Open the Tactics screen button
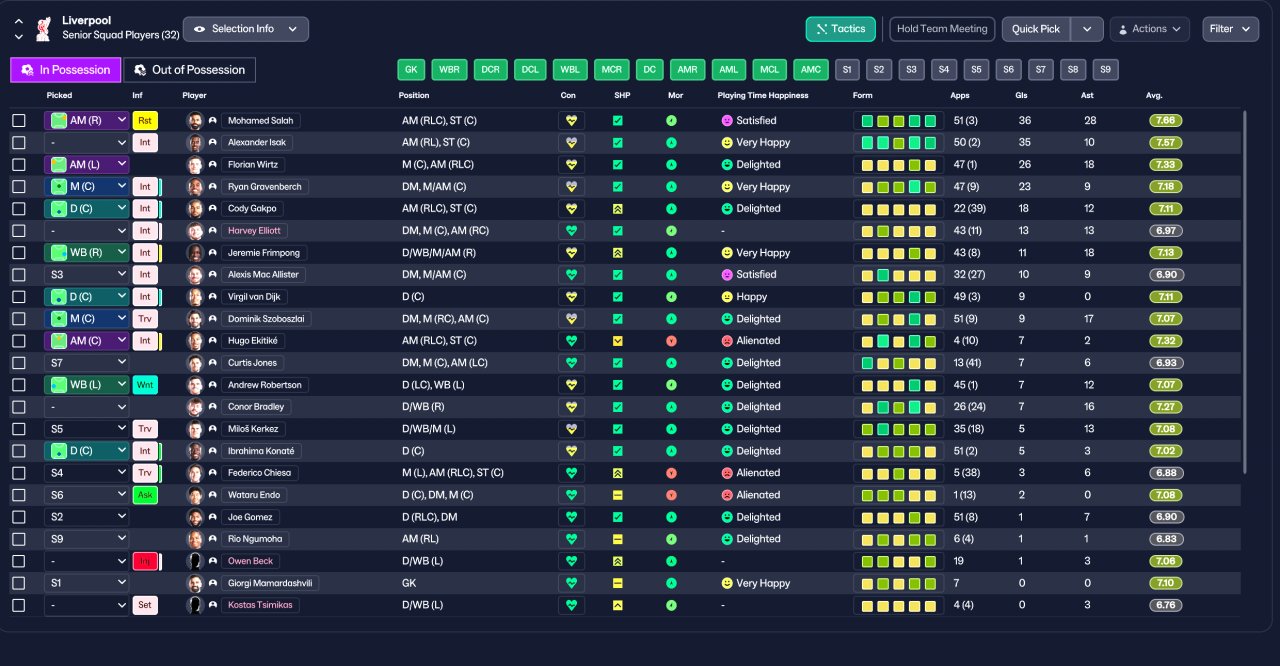1280x666 pixels. (841, 29)
